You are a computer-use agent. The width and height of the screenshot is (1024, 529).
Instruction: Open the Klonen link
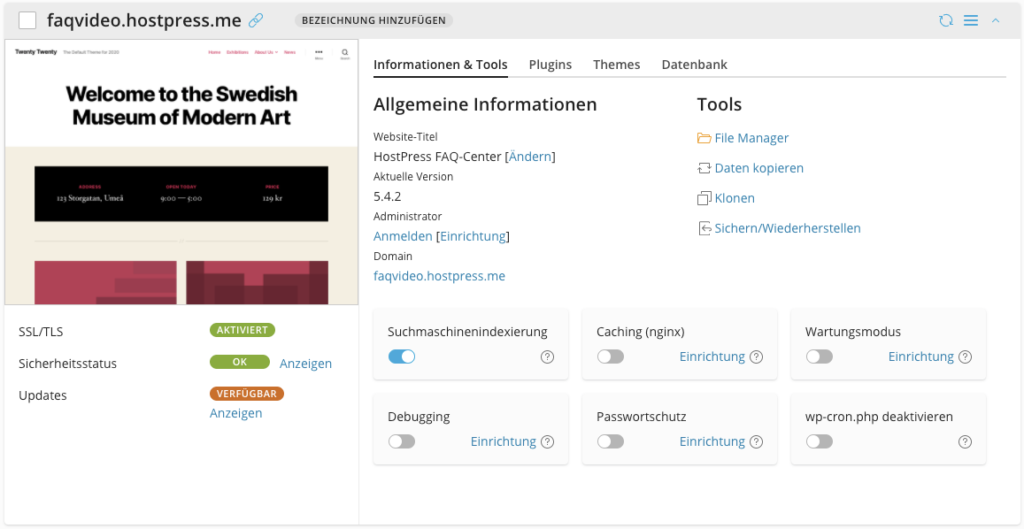click(735, 199)
